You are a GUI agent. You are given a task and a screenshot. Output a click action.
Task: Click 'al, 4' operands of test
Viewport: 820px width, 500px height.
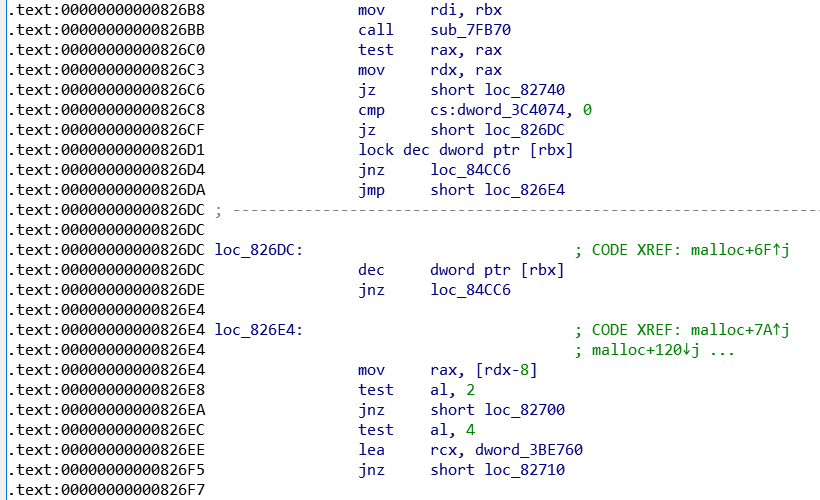[x=452, y=430]
